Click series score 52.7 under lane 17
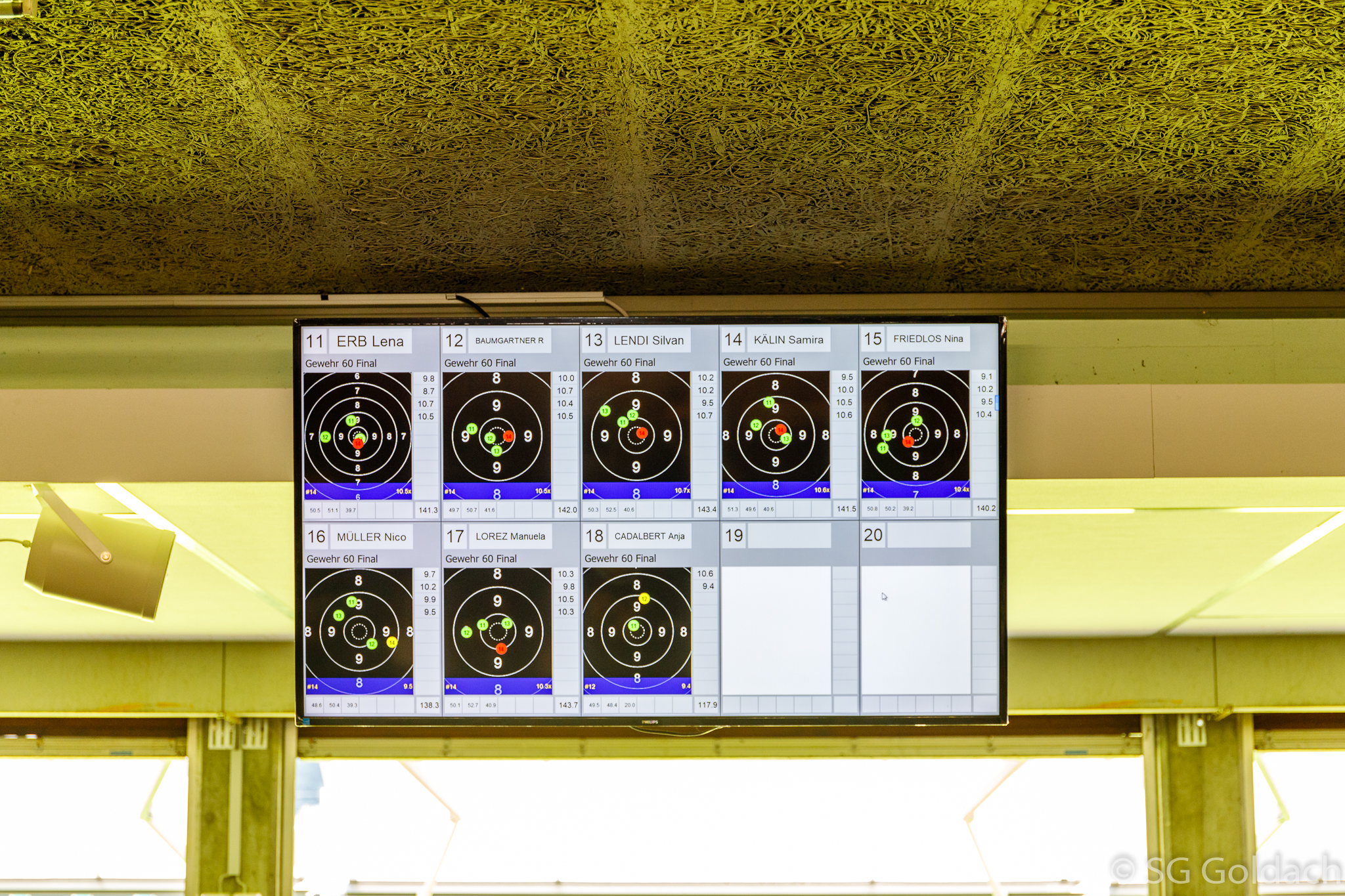The width and height of the screenshot is (1345, 896). click(x=473, y=706)
